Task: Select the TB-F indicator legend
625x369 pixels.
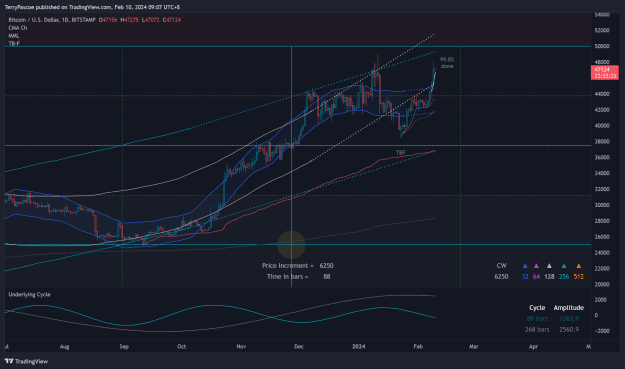Action: [14, 43]
